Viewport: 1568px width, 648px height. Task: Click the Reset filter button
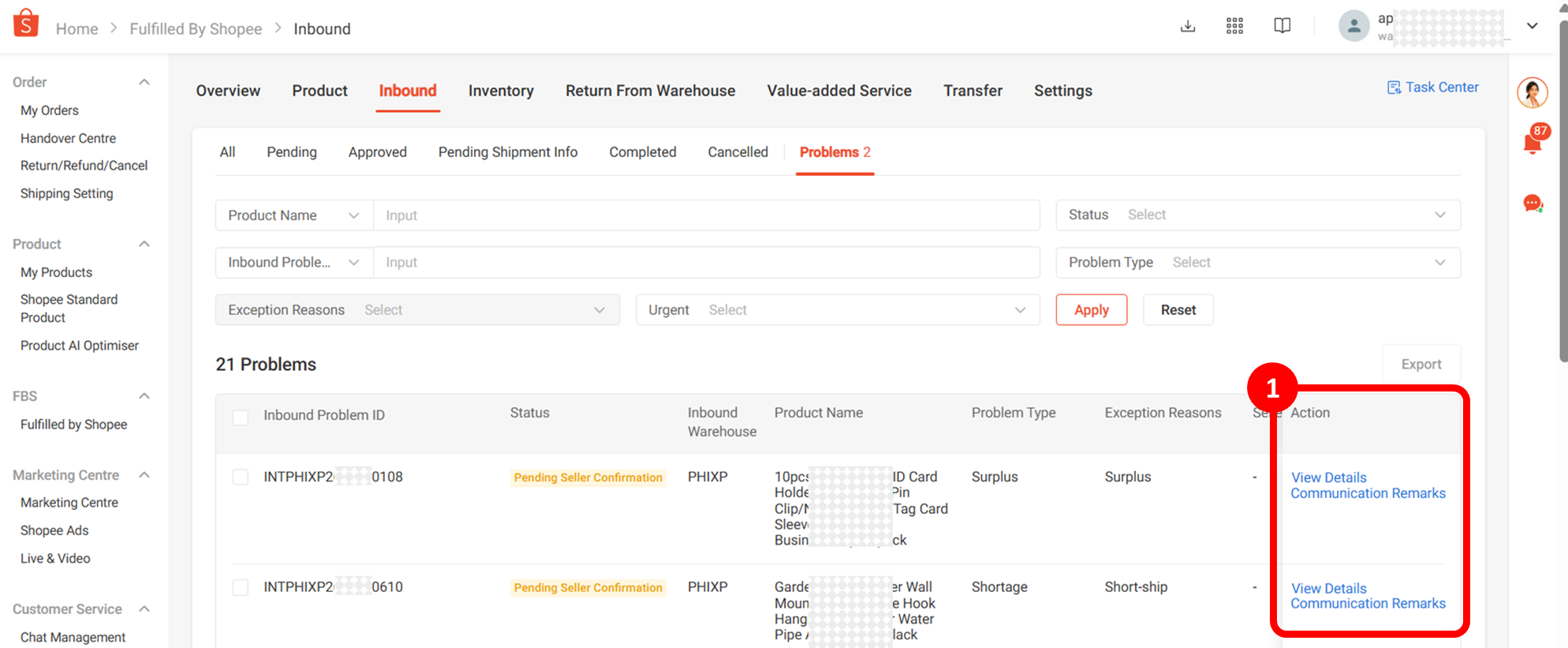pyautogui.click(x=1178, y=310)
